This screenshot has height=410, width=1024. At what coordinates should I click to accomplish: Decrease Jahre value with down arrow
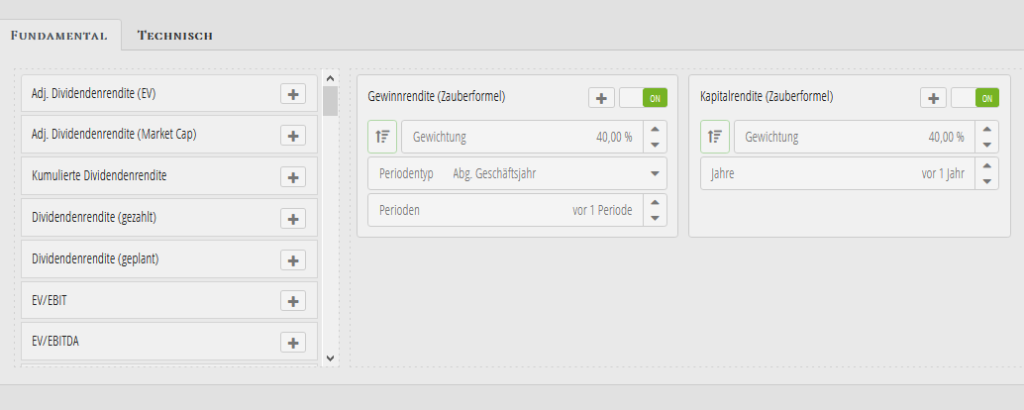[x=986, y=181]
